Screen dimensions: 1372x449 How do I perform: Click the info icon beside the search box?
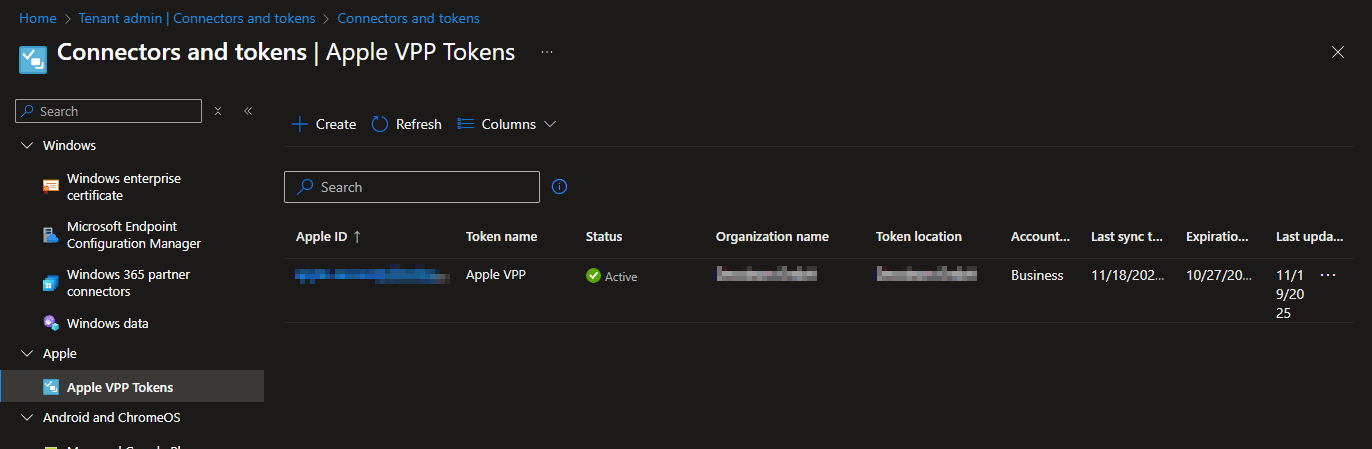[x=560, y=187]
